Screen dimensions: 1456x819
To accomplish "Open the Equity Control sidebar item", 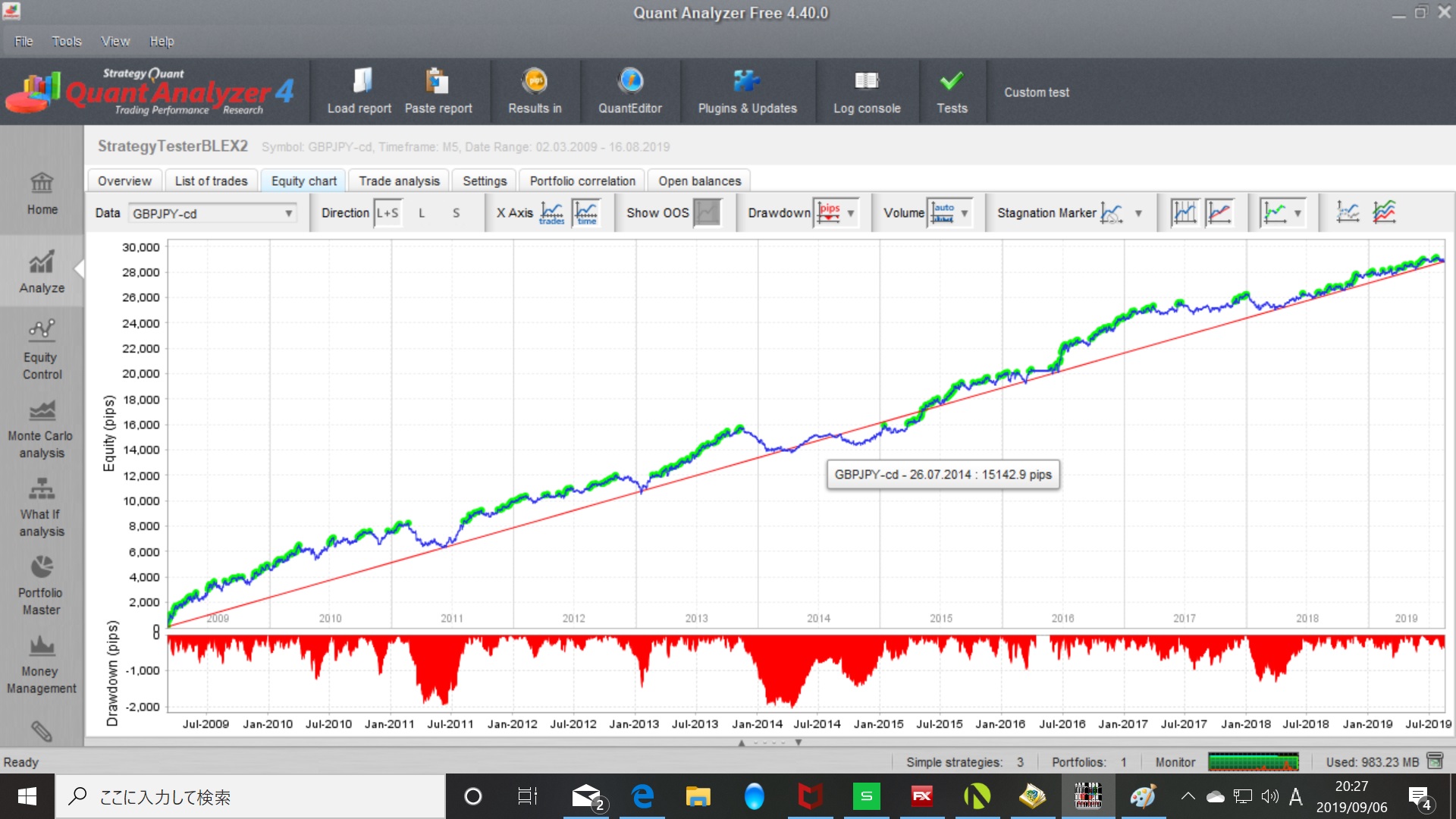I will (42, 350).
